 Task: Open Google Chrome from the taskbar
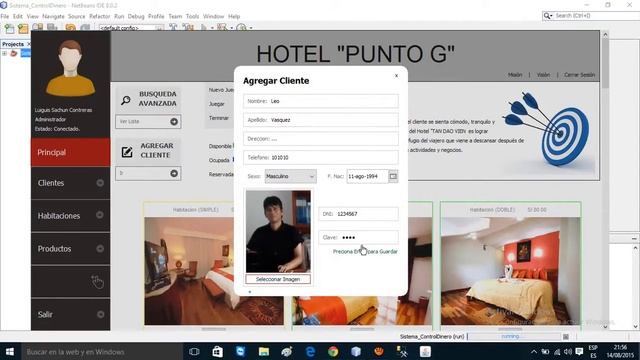pyautogui.click(x=333, y=351)
